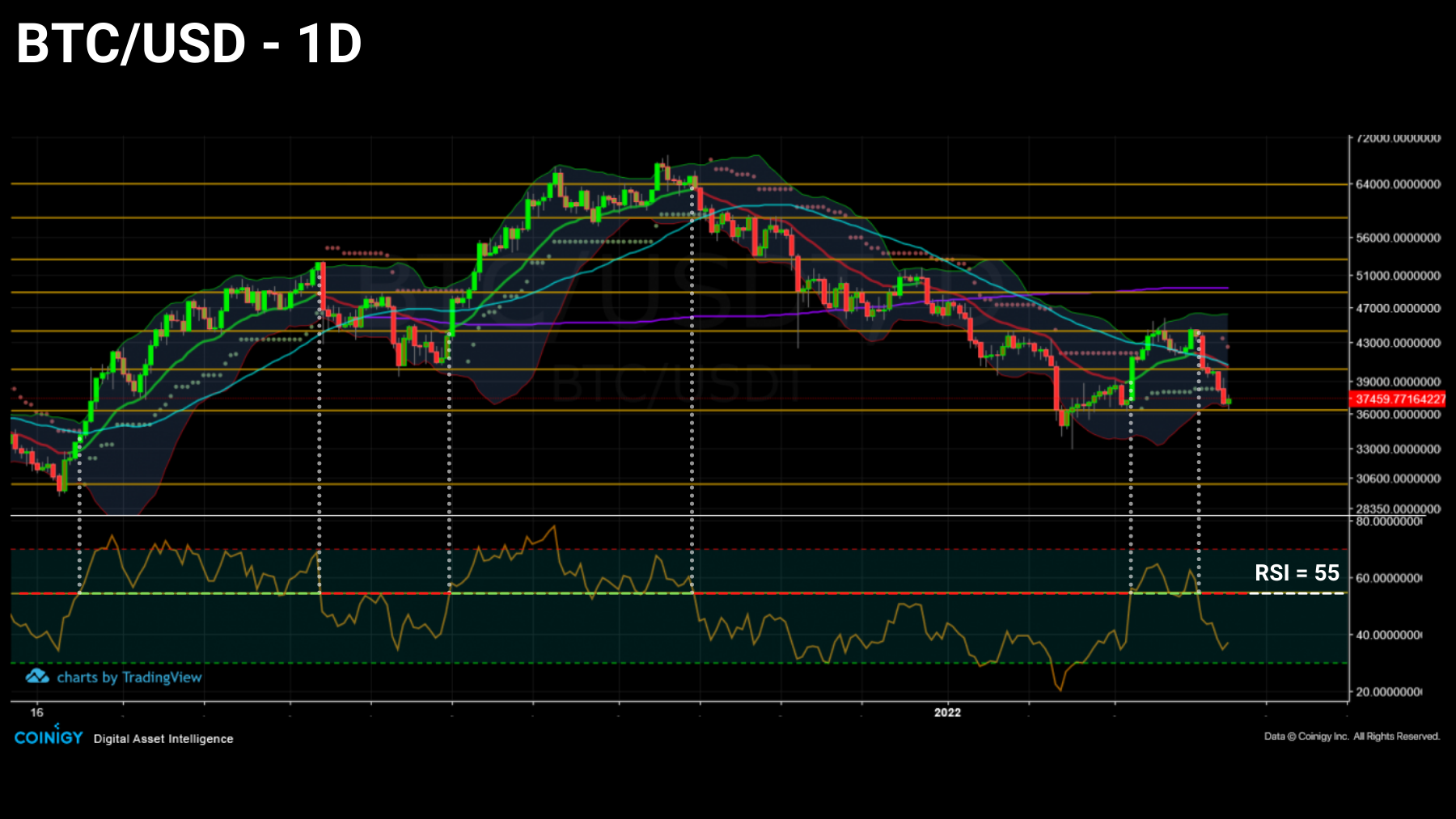
Task: Switch to the 2022 date axis label
Action: pos(946,713)
